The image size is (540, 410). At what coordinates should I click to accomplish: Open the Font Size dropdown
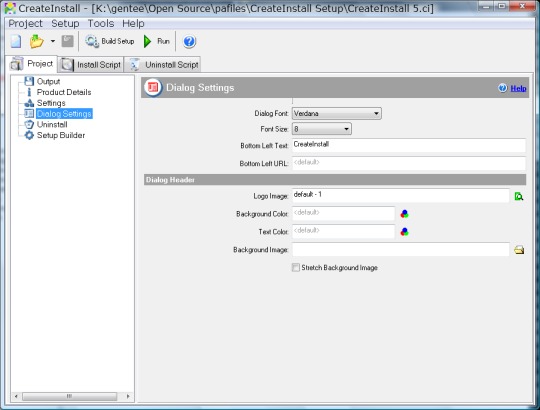pos(322,129)
